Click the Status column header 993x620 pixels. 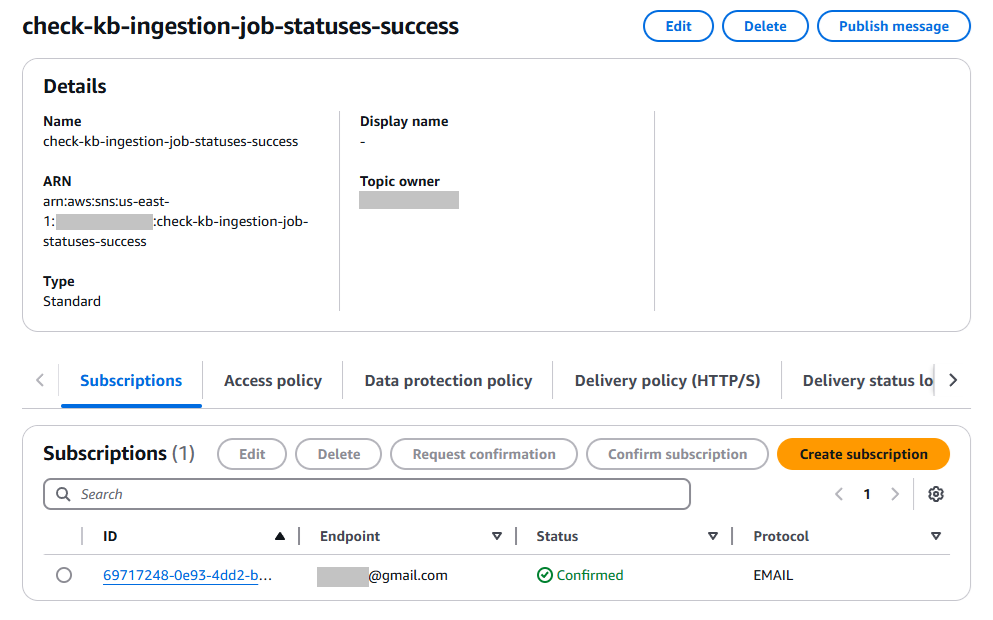[557, 536]
